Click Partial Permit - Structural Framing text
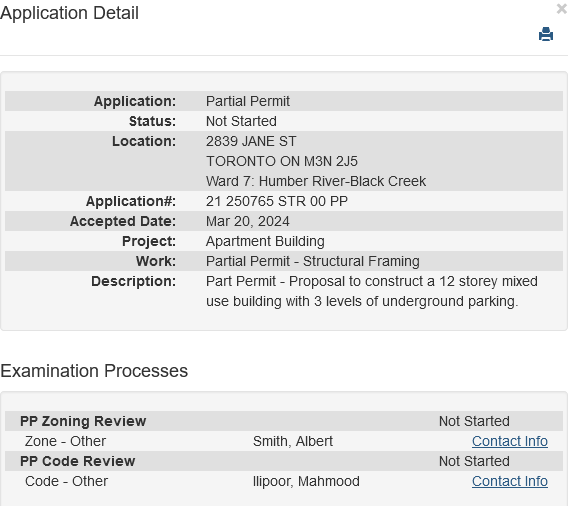The width and height of the screenshot is (568, 506). (x=313, y=261)
